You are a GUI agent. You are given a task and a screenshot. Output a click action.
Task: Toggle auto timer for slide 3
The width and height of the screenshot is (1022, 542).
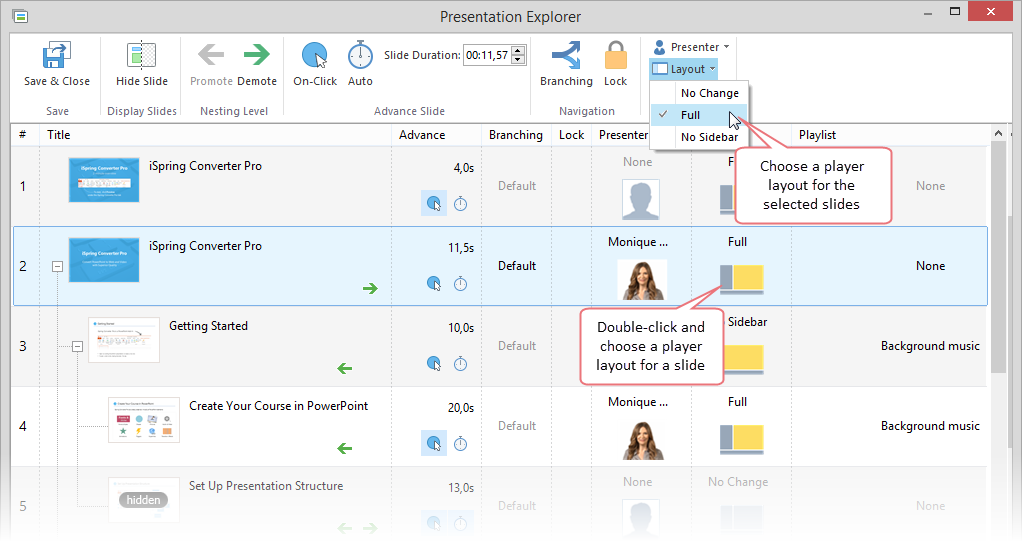coord(460,363)
